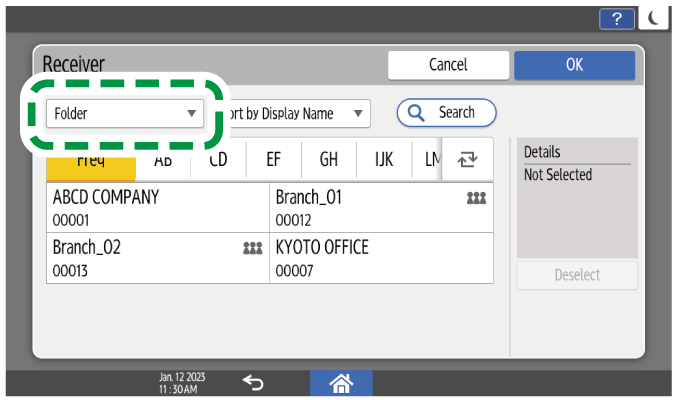Viewport: 675px width, 400px height.
Task: Confirm with the OK button
Action: coord(574,64)
